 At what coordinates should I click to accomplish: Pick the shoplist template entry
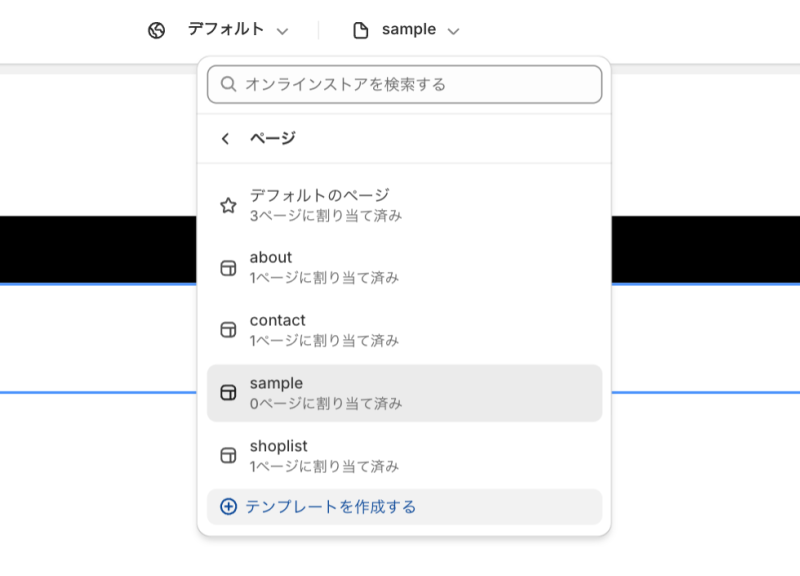point(404,456)
